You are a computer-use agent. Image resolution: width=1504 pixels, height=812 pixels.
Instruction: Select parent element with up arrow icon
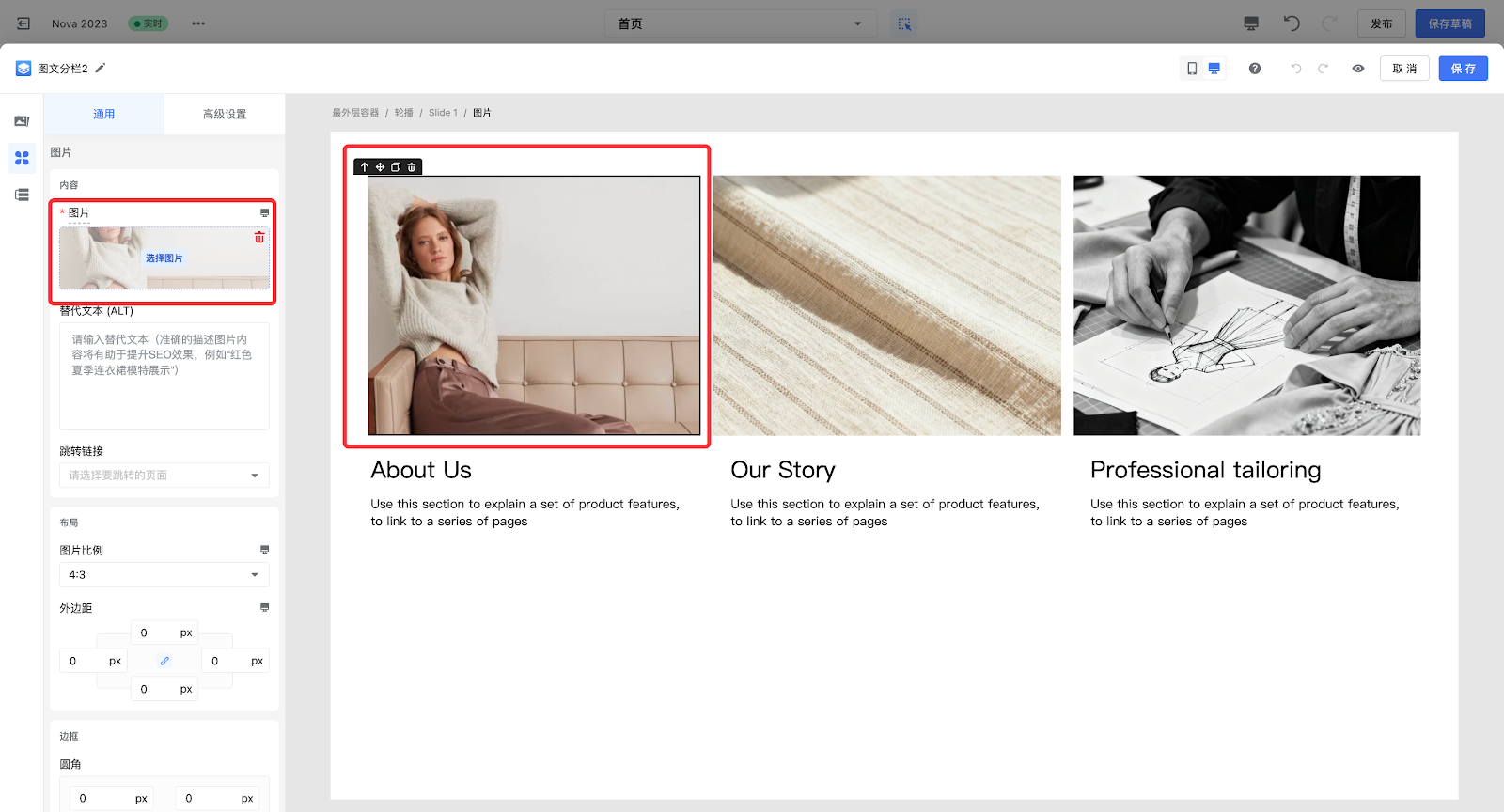point(365,167)
